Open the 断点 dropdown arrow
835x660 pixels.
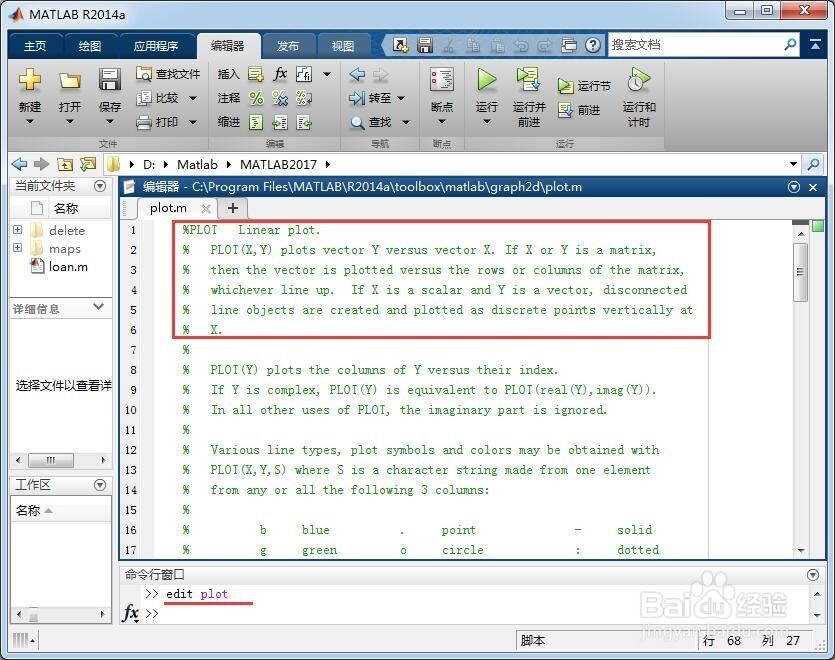(442, 121)
